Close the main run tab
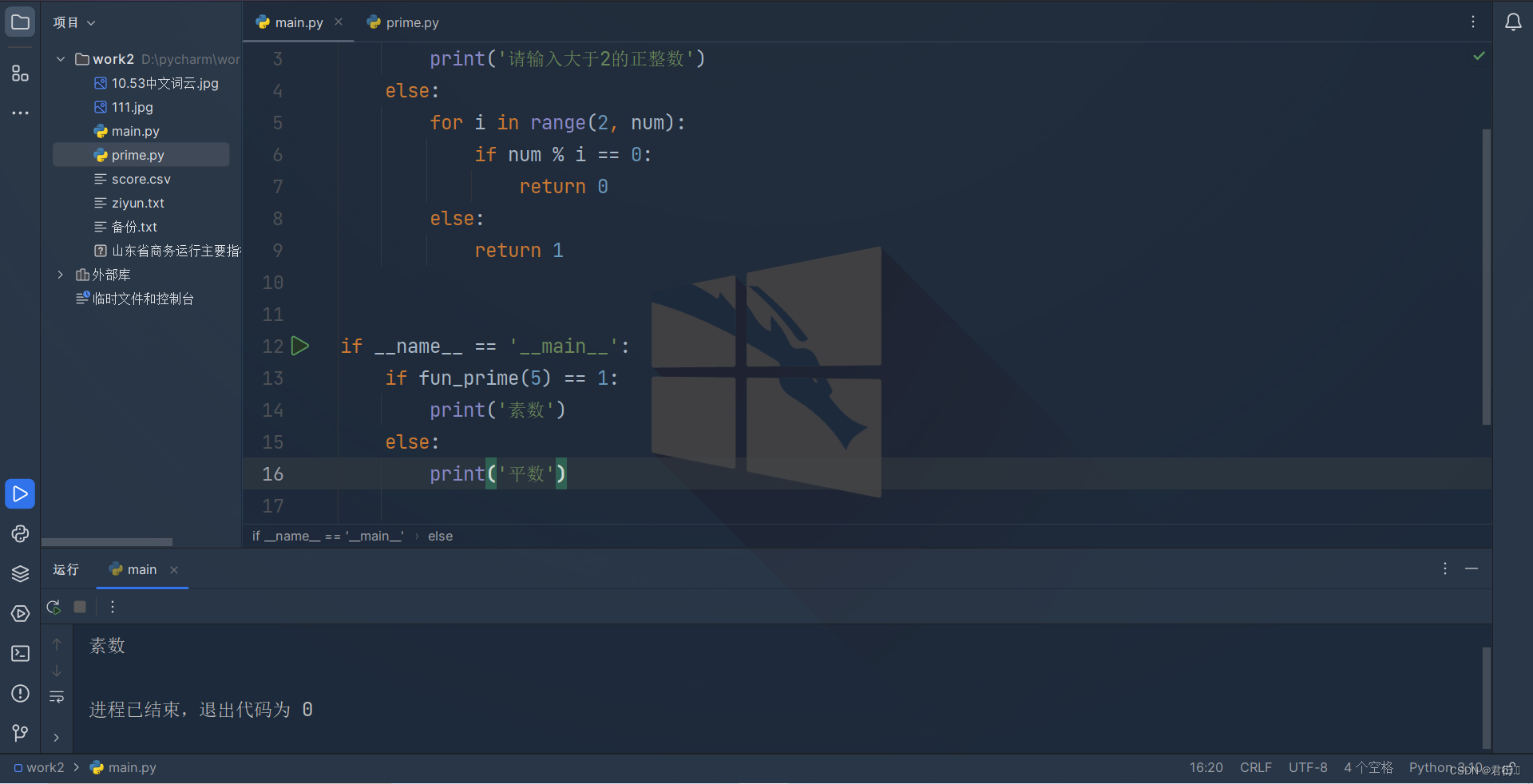Image resolution: width=1533 pixels, height=784 pixels. tap(174, 569)
